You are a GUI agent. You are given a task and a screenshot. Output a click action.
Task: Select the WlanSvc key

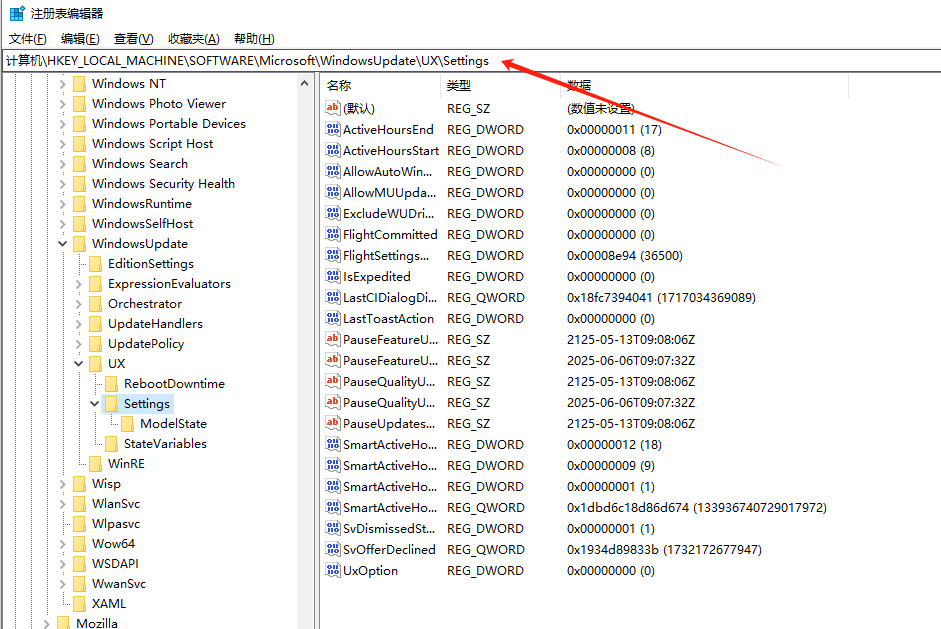[116, 504]
